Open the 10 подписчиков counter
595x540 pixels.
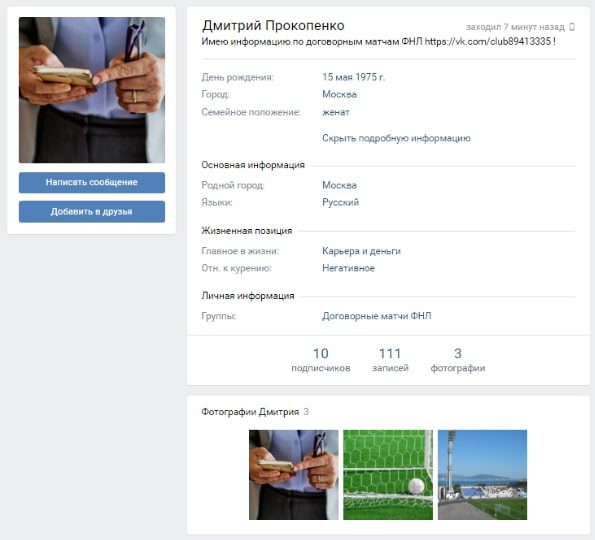click(x=321, y=359)
